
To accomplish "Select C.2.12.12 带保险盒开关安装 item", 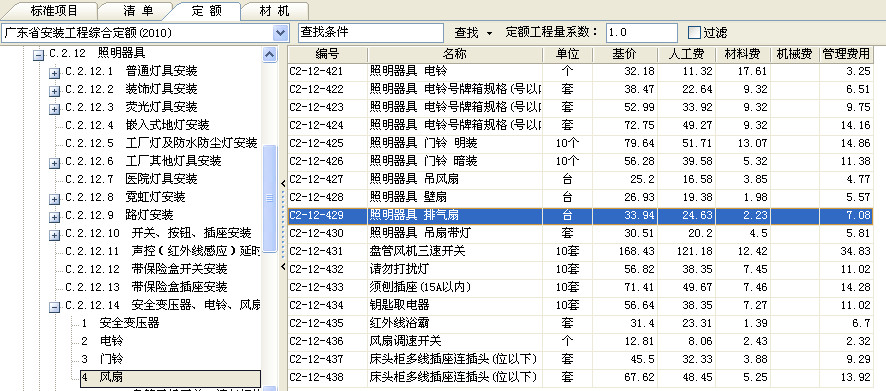I will coord(146,269).
